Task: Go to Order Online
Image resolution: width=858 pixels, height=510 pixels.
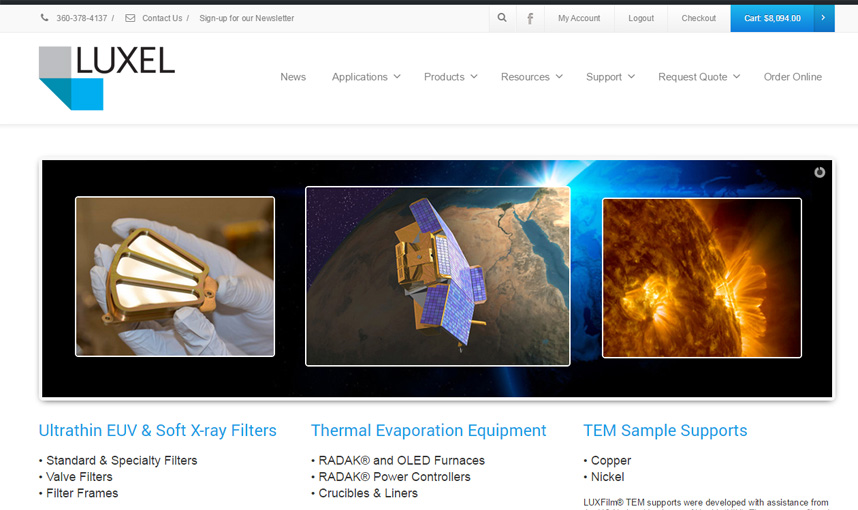Action: tap(792, 77)
